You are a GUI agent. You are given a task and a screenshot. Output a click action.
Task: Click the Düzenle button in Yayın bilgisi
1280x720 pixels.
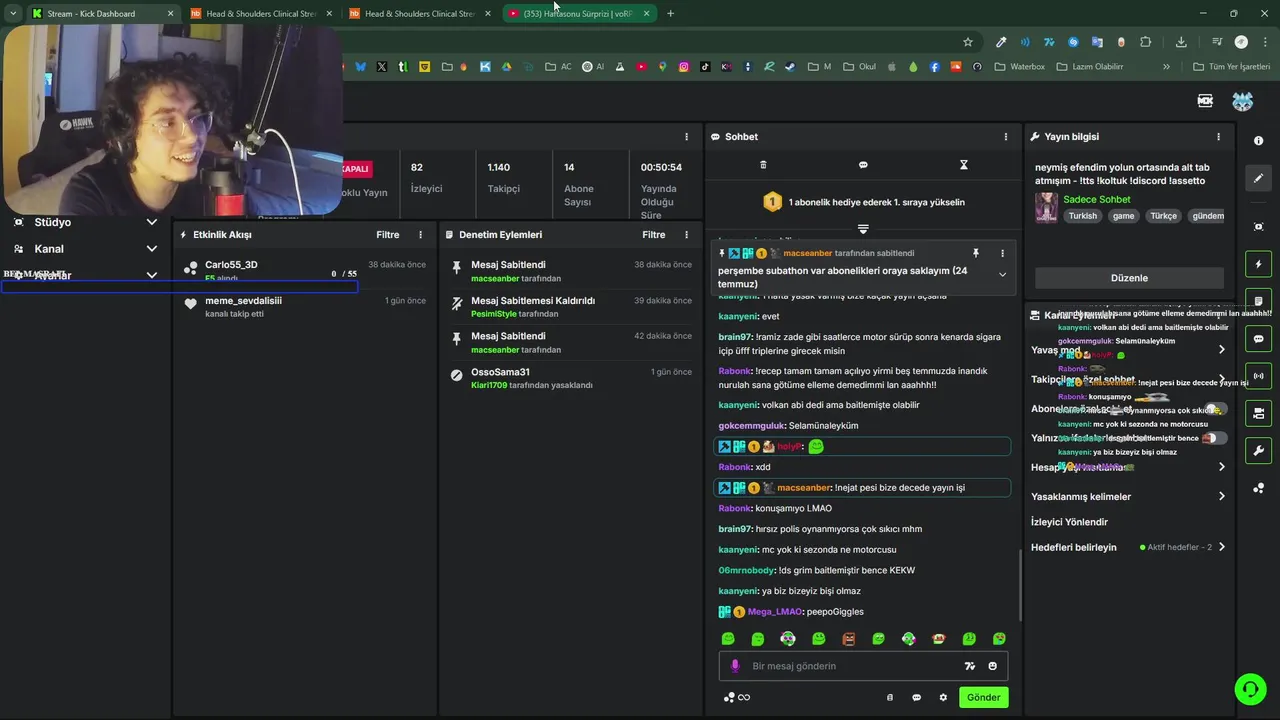[1129, 278]
